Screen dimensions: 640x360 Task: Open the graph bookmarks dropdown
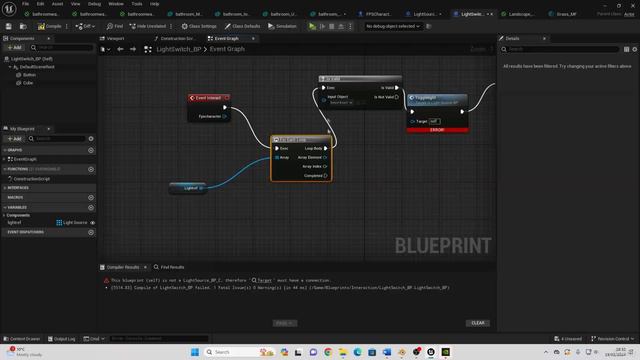click(x=105, y=49)
